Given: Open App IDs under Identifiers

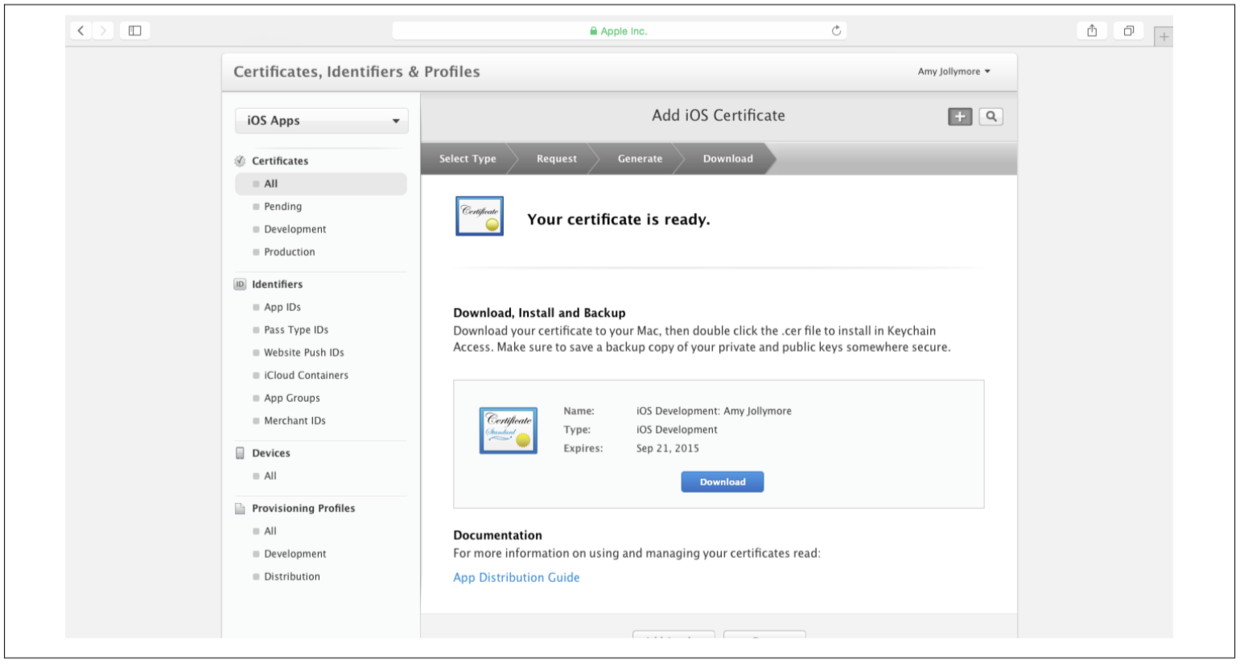Looking at the screenshot, I should [x=282, y=308].
